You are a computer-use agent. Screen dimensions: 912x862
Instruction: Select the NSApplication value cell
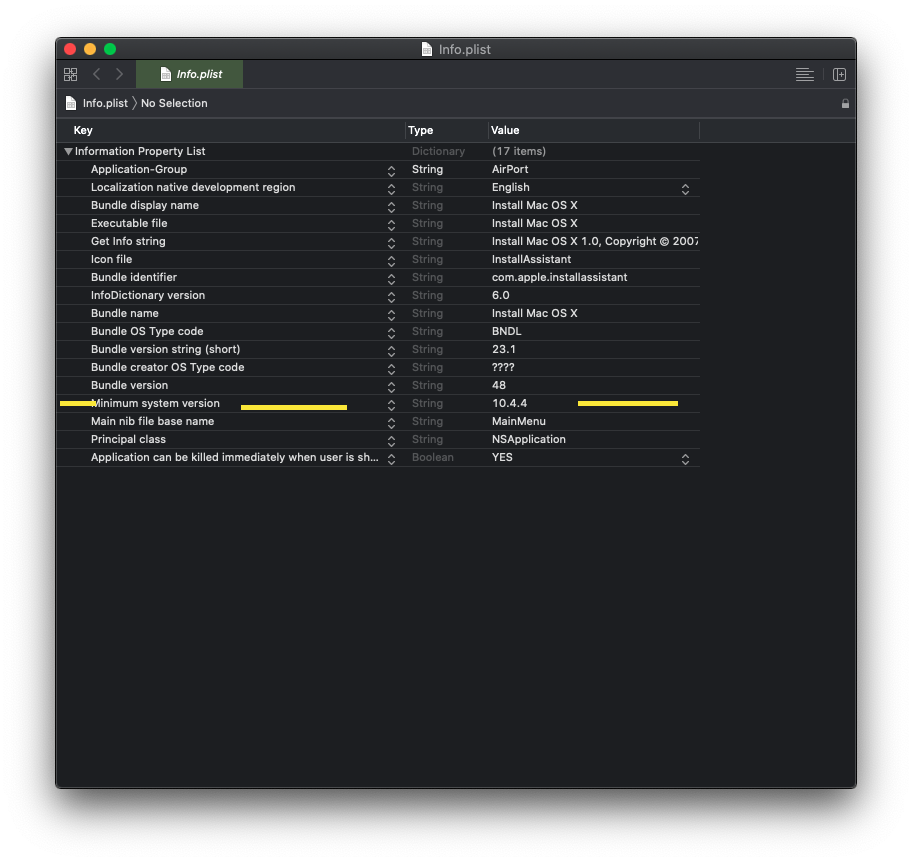coord(529,440)
